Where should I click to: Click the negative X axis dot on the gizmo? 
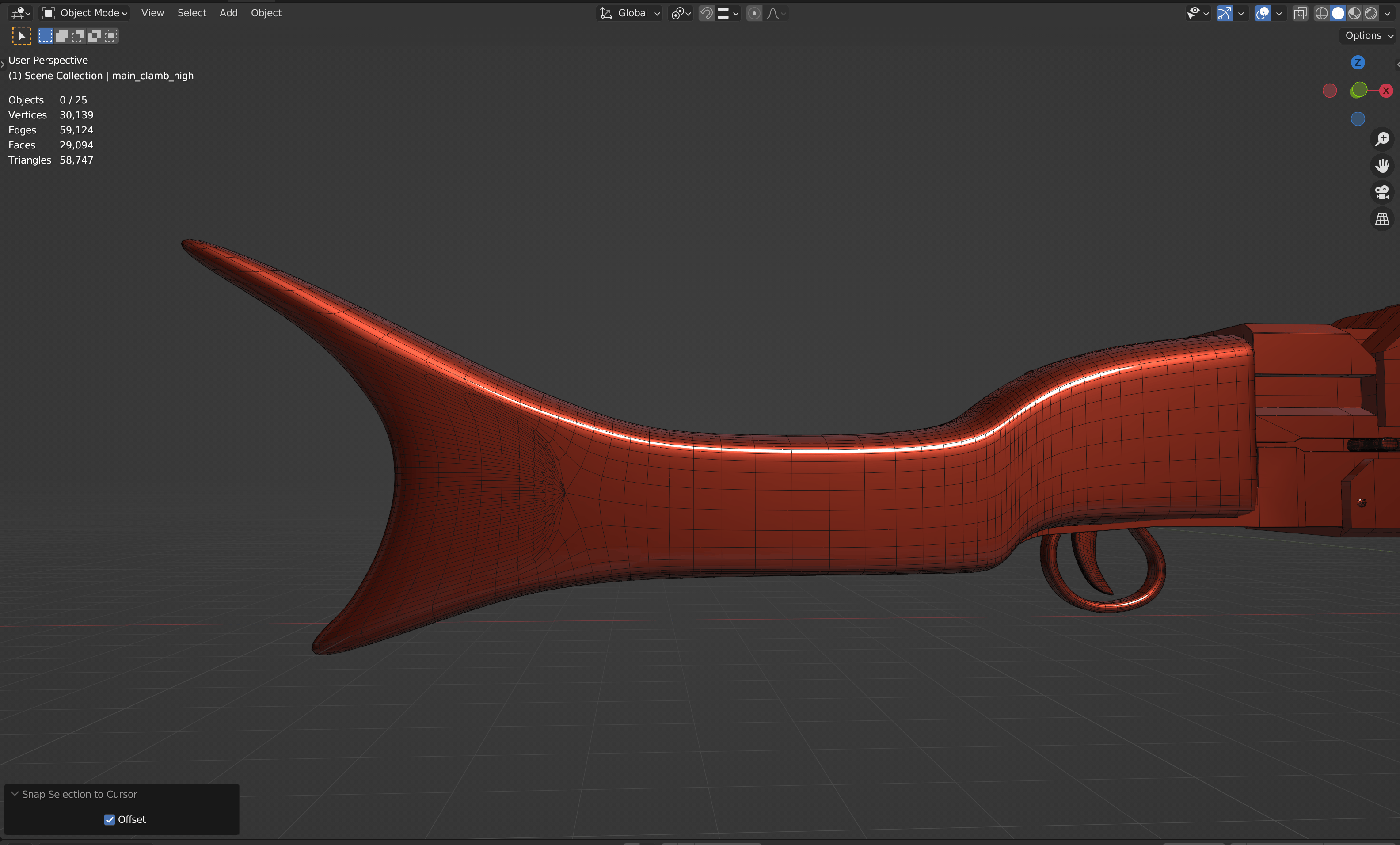[x=1330, y=90]
